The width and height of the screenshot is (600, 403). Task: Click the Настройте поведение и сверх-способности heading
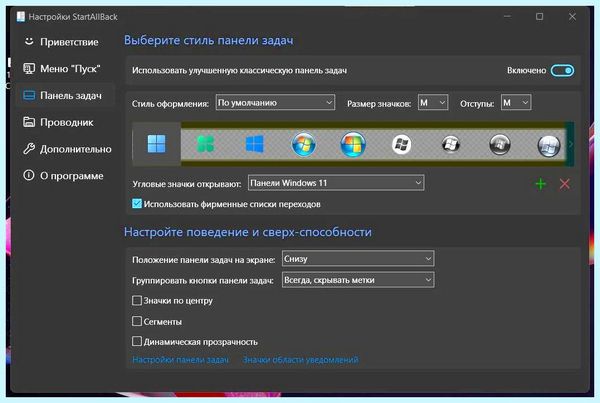248,232
